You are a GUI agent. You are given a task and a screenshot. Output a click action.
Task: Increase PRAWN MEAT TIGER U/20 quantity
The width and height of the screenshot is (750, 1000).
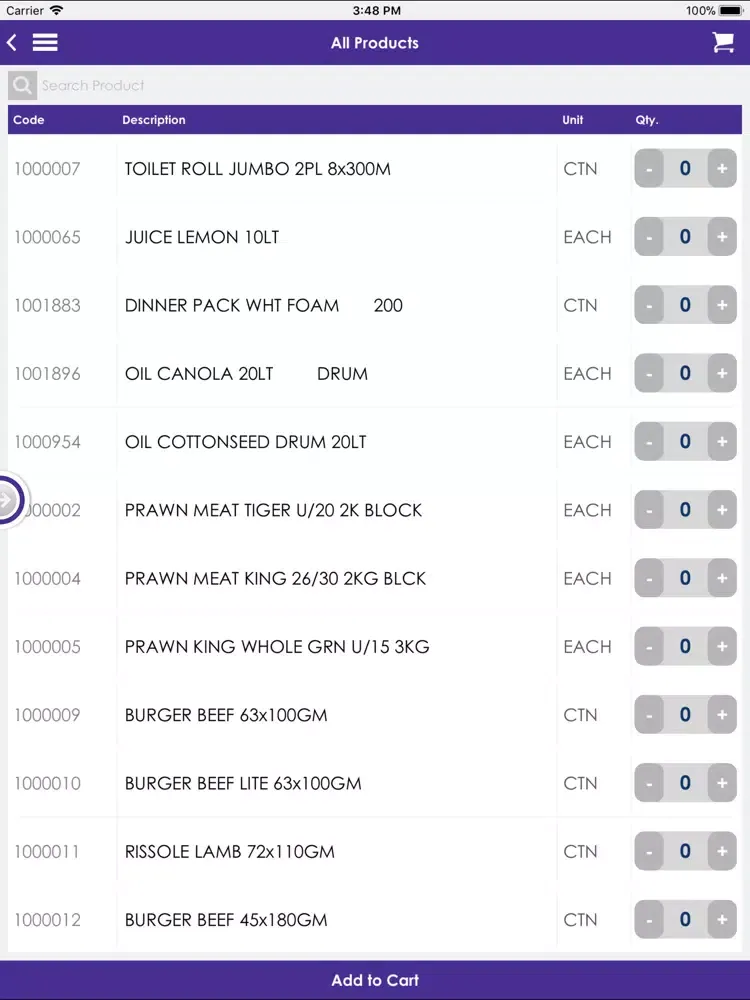tap(722, 510)
